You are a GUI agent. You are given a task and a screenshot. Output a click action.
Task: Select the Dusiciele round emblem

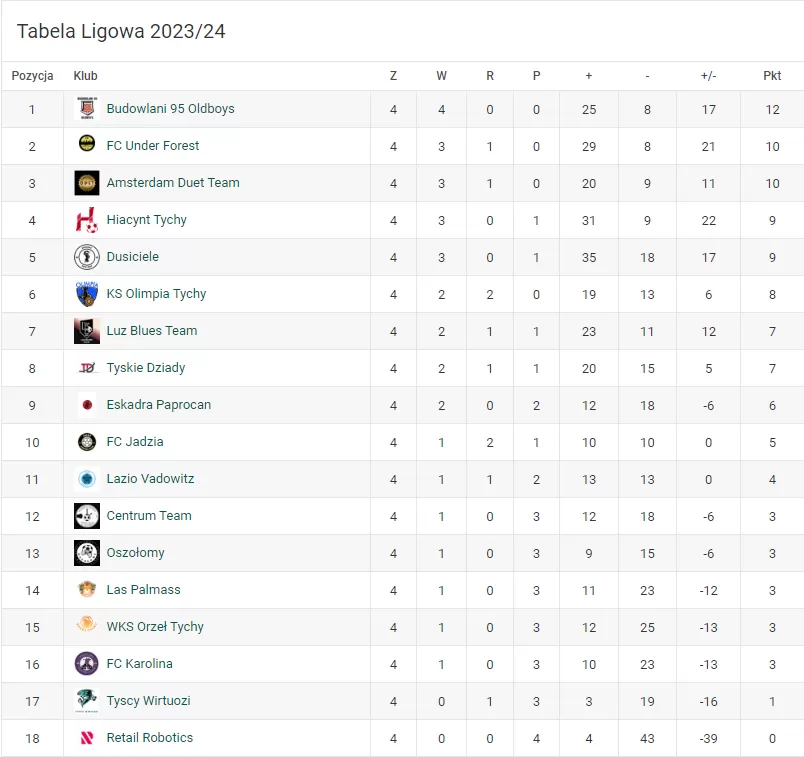(87, 257)
